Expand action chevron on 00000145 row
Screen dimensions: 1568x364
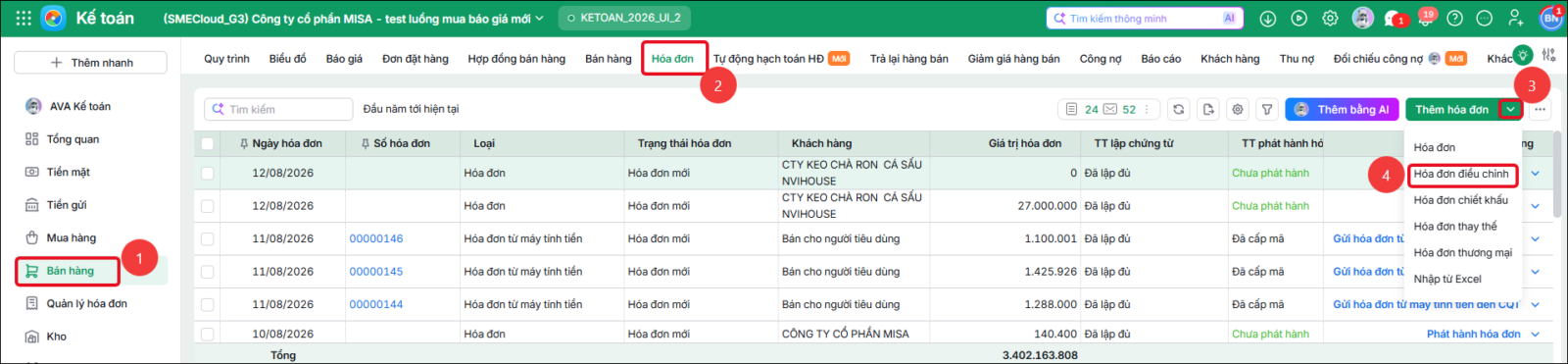pyautogui.click(x=1535, y=272)
